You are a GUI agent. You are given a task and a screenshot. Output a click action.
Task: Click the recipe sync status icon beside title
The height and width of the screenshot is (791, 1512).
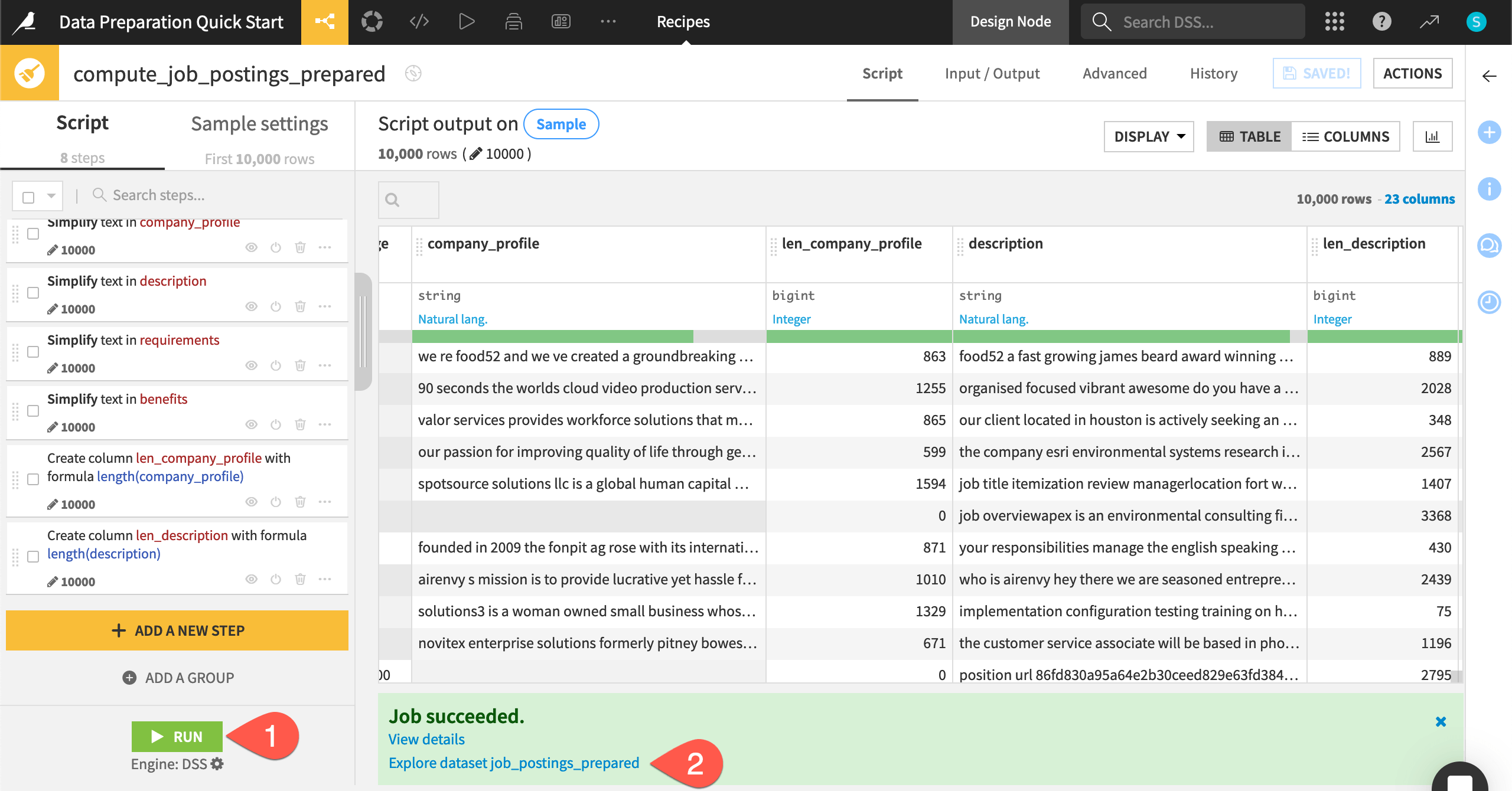point(413,73)
